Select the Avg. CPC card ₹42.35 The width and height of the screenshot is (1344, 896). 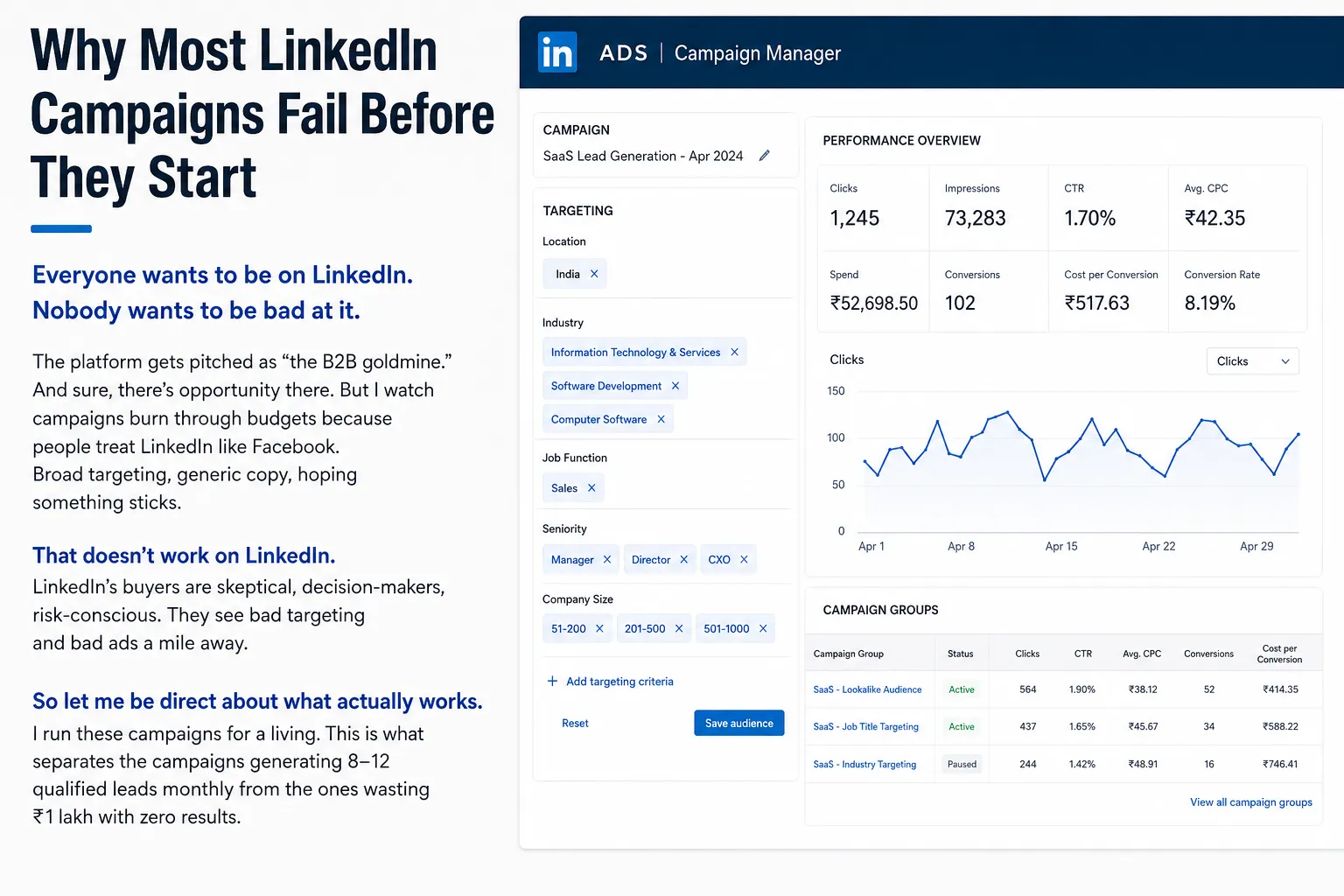pos(1236,207)
